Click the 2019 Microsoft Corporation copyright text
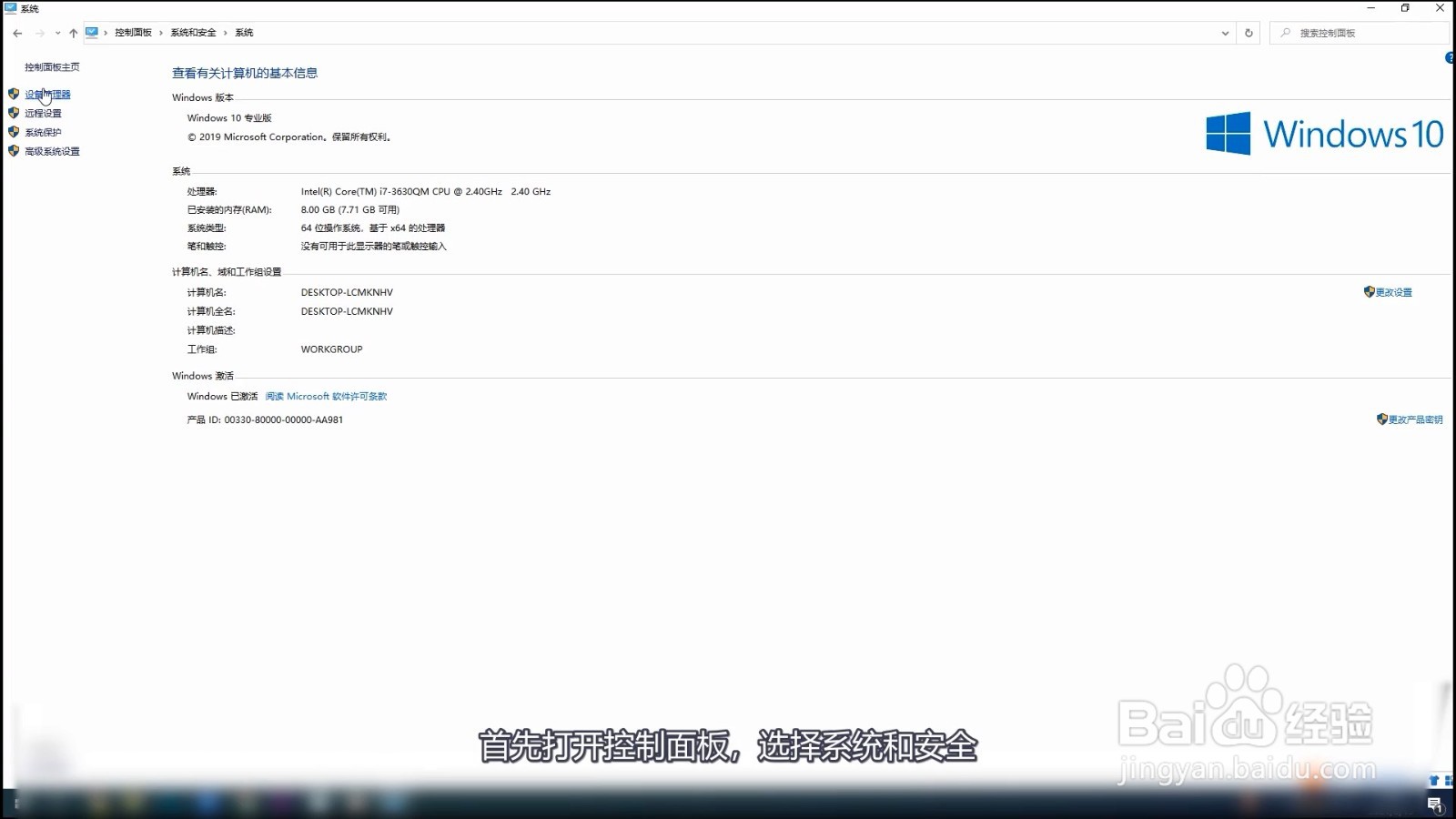Screen dimensions: 1456x819 [x=289, y=137]
